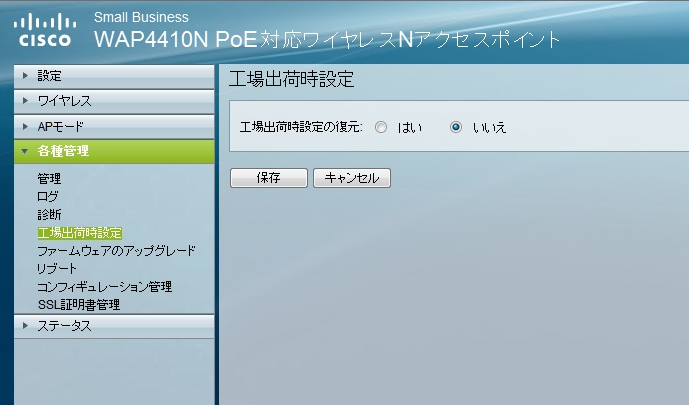Open コンフィギュレーション管理 page
The height and width of the screenshot is (405, 689).
(x=105, y=287)
